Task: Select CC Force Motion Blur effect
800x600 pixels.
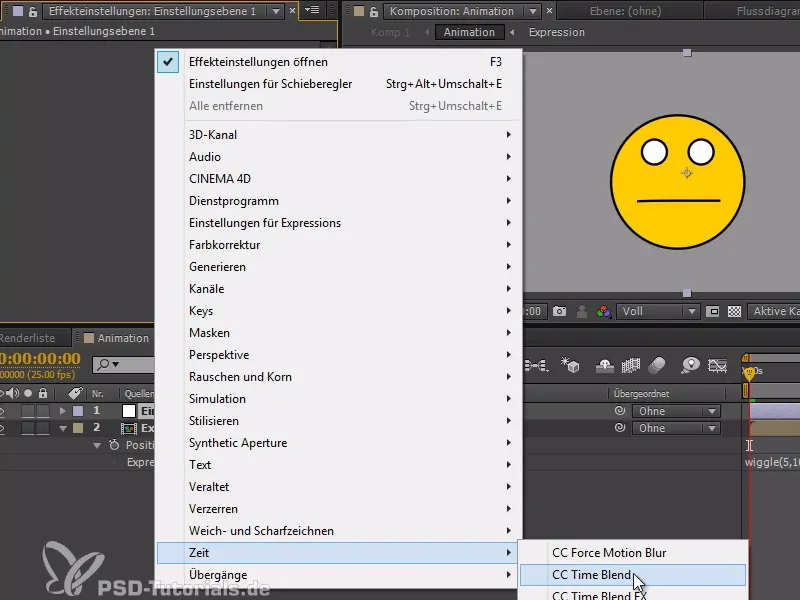Action: tap(633, 553)
